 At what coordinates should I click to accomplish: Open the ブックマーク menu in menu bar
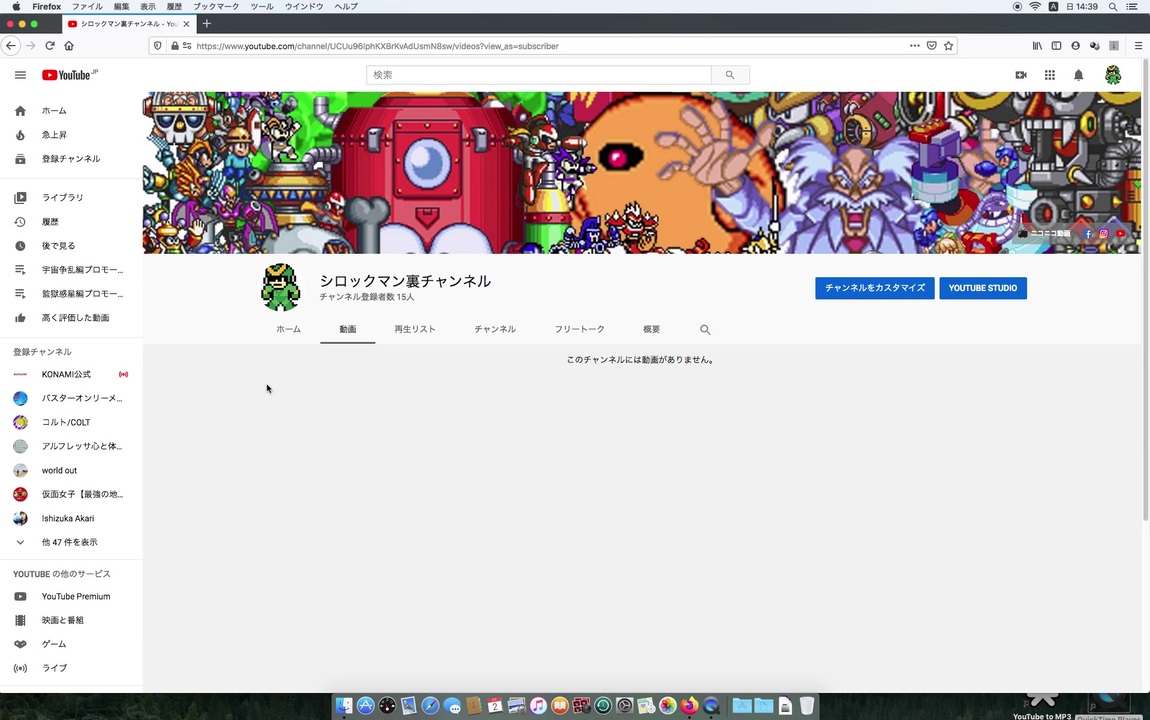click(216, 7)
